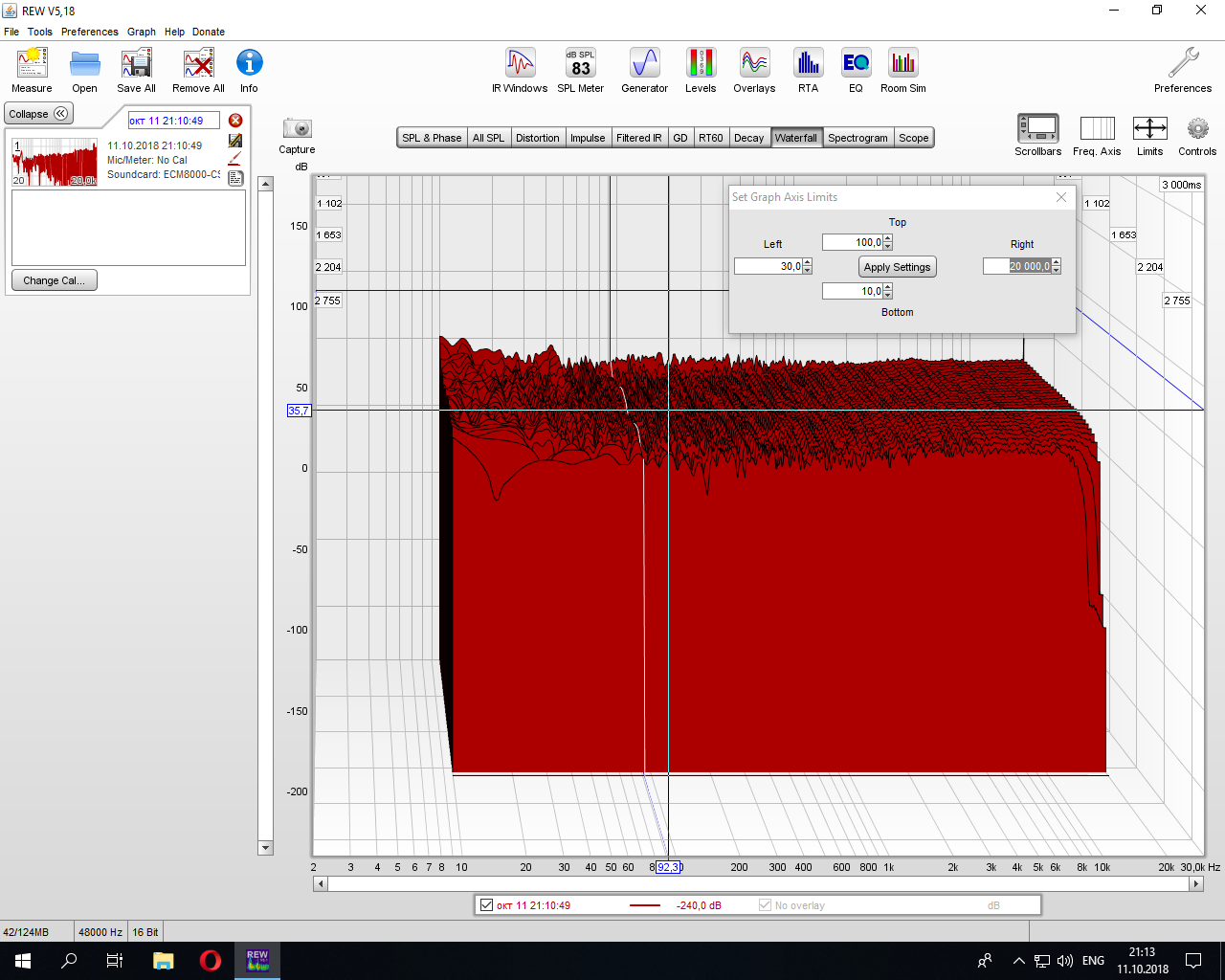This screenshot has width=1225, height=980.
Task: Launch the Room Sim tool
Action: pos(902,64)
